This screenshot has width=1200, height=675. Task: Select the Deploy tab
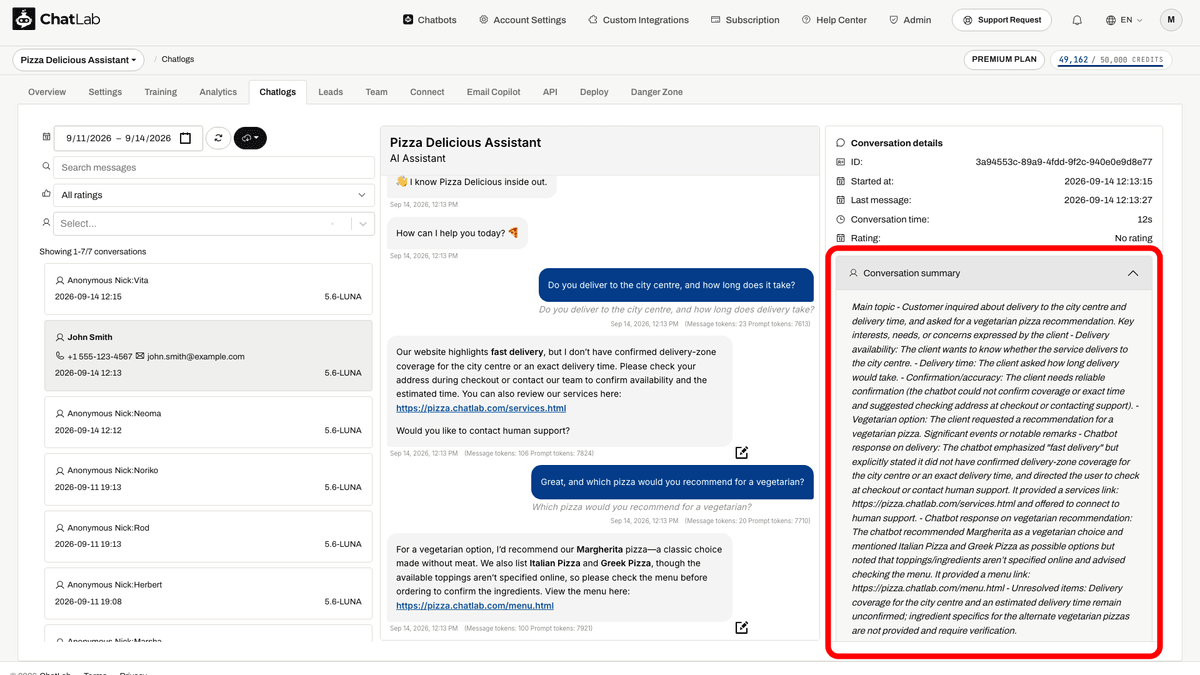pos(594,92)
